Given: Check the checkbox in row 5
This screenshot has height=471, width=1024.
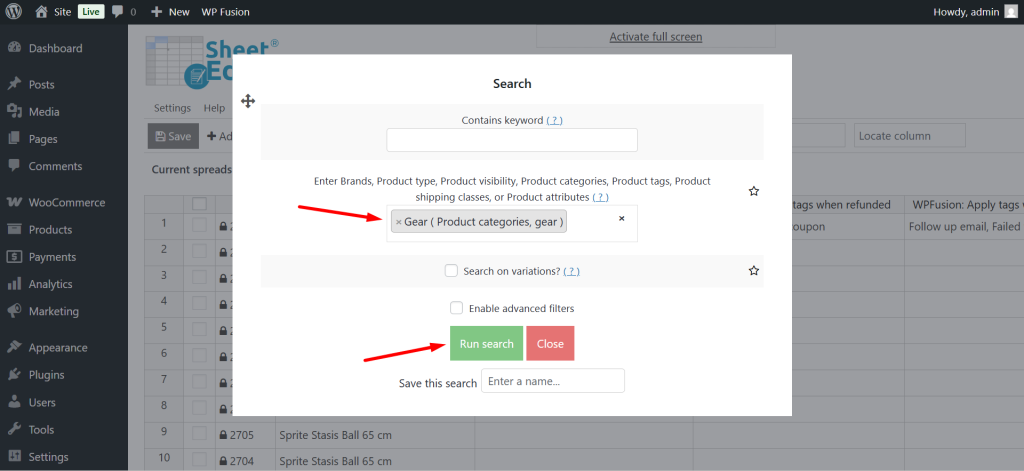Looking at the screenshot, I should [199, 330].
